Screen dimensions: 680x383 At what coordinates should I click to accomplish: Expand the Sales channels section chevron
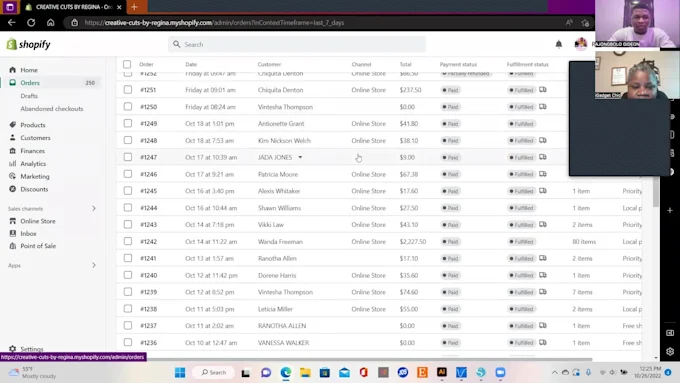pos(94,209)
